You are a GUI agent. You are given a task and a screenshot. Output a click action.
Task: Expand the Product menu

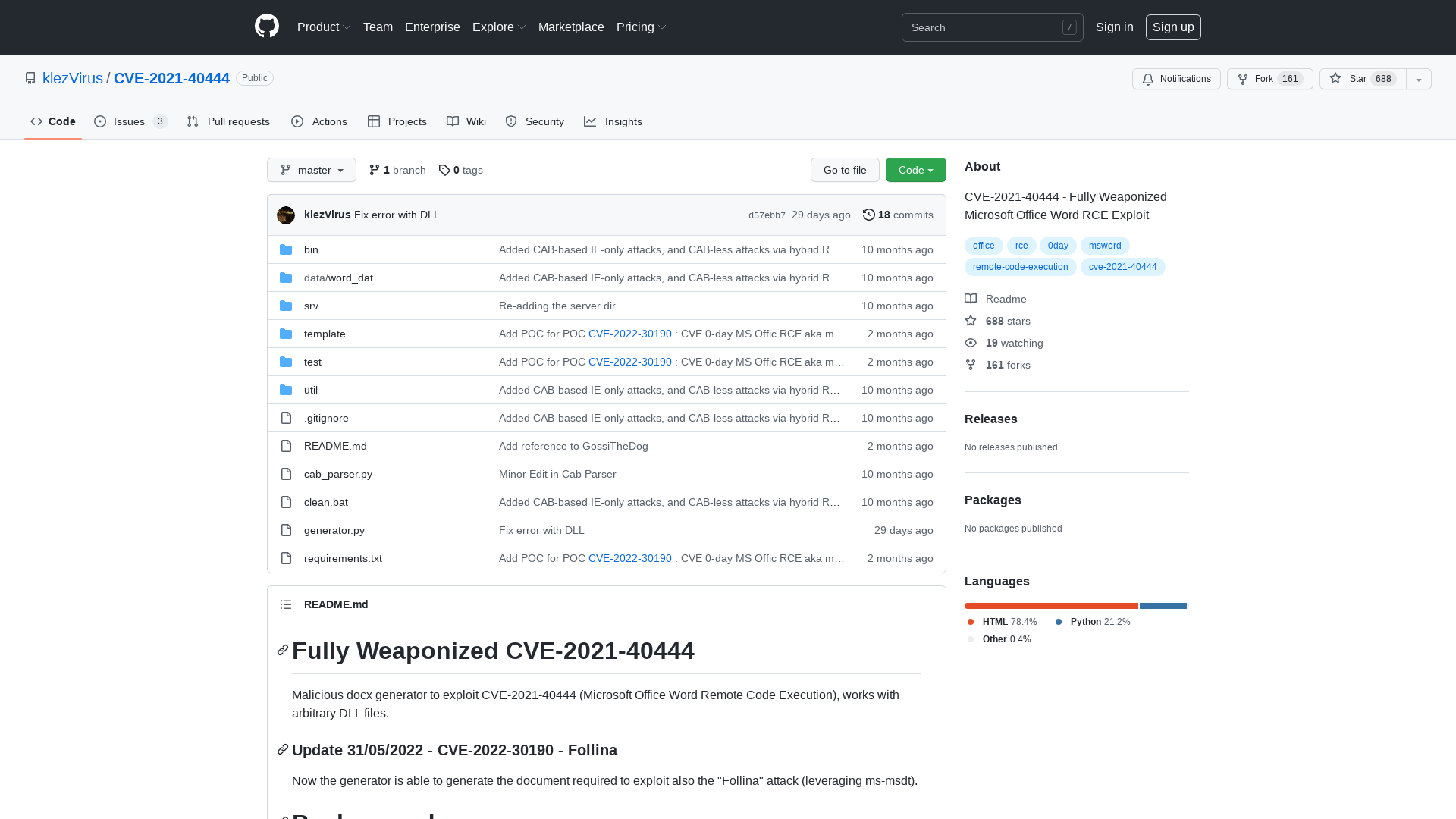point(324,27)
